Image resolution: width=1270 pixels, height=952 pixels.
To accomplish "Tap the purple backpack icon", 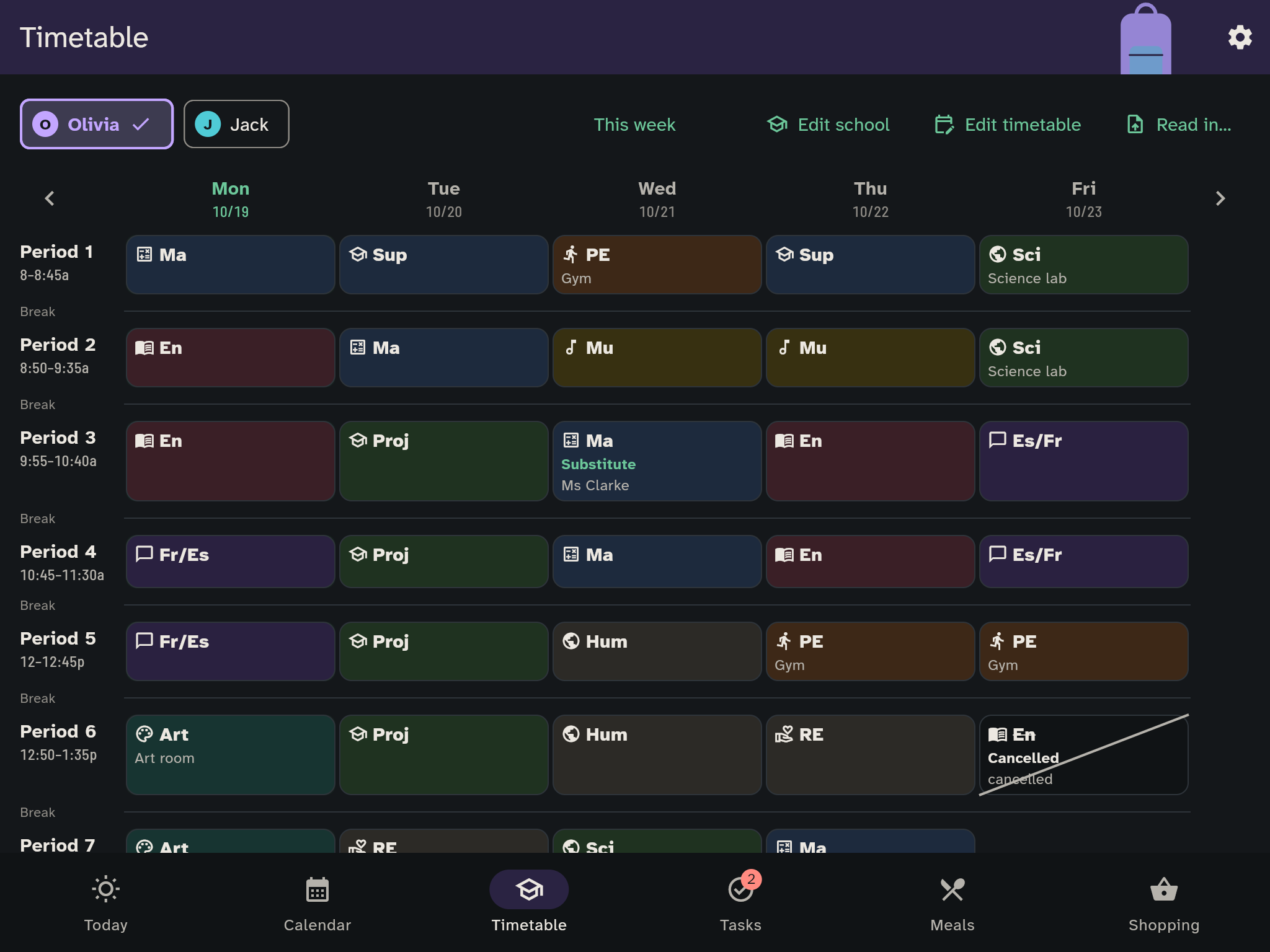I will pos(1145,38).
